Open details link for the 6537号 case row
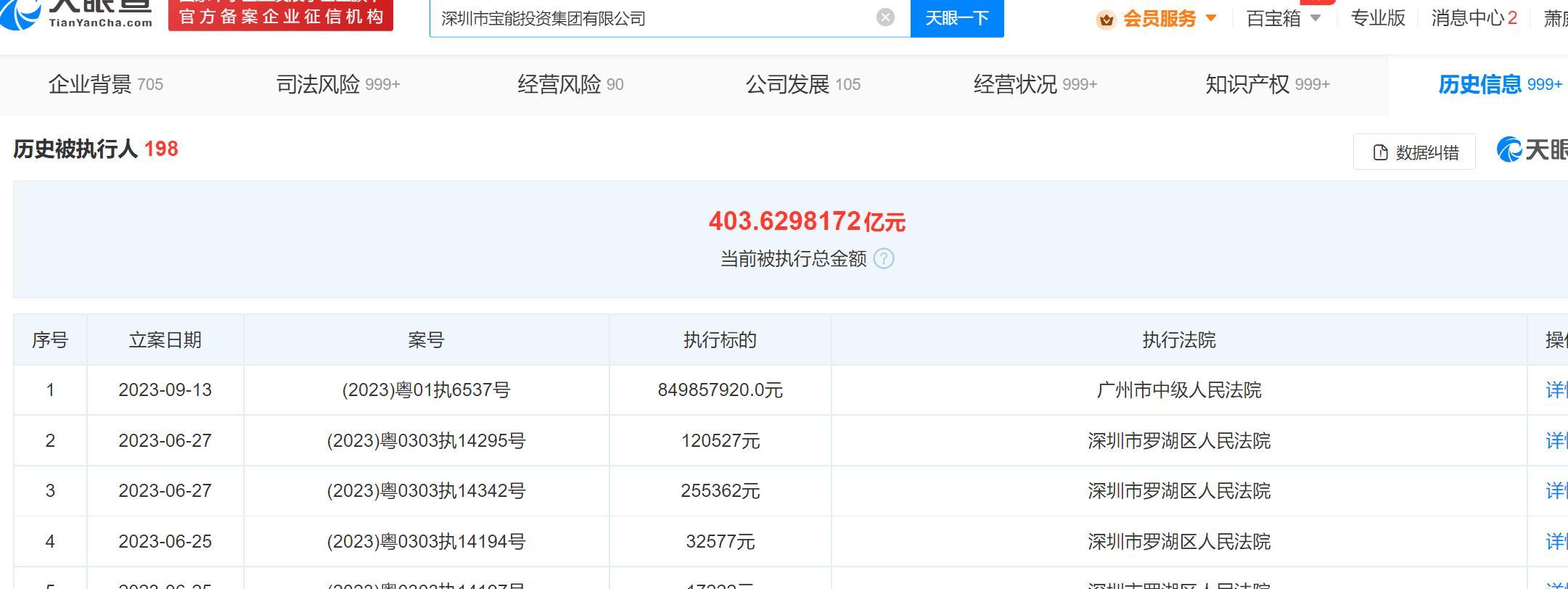The height and width of the screenshot is (589, 1568). point(1556,390)
